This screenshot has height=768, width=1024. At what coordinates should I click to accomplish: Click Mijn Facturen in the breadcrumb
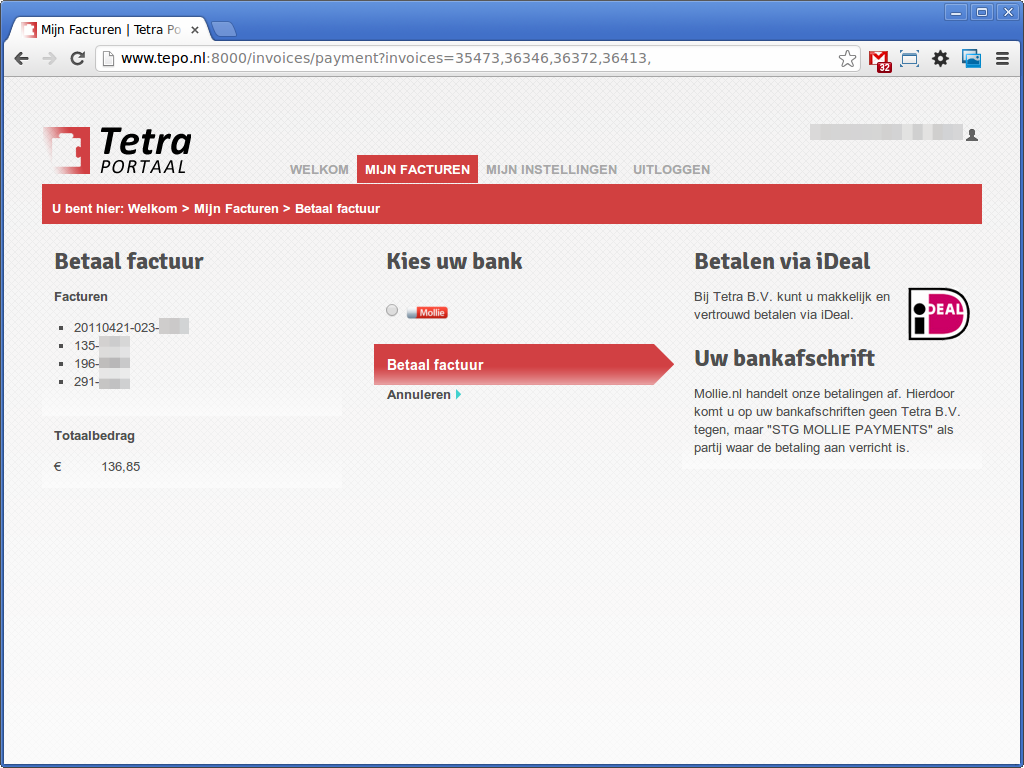coord(236,209)
